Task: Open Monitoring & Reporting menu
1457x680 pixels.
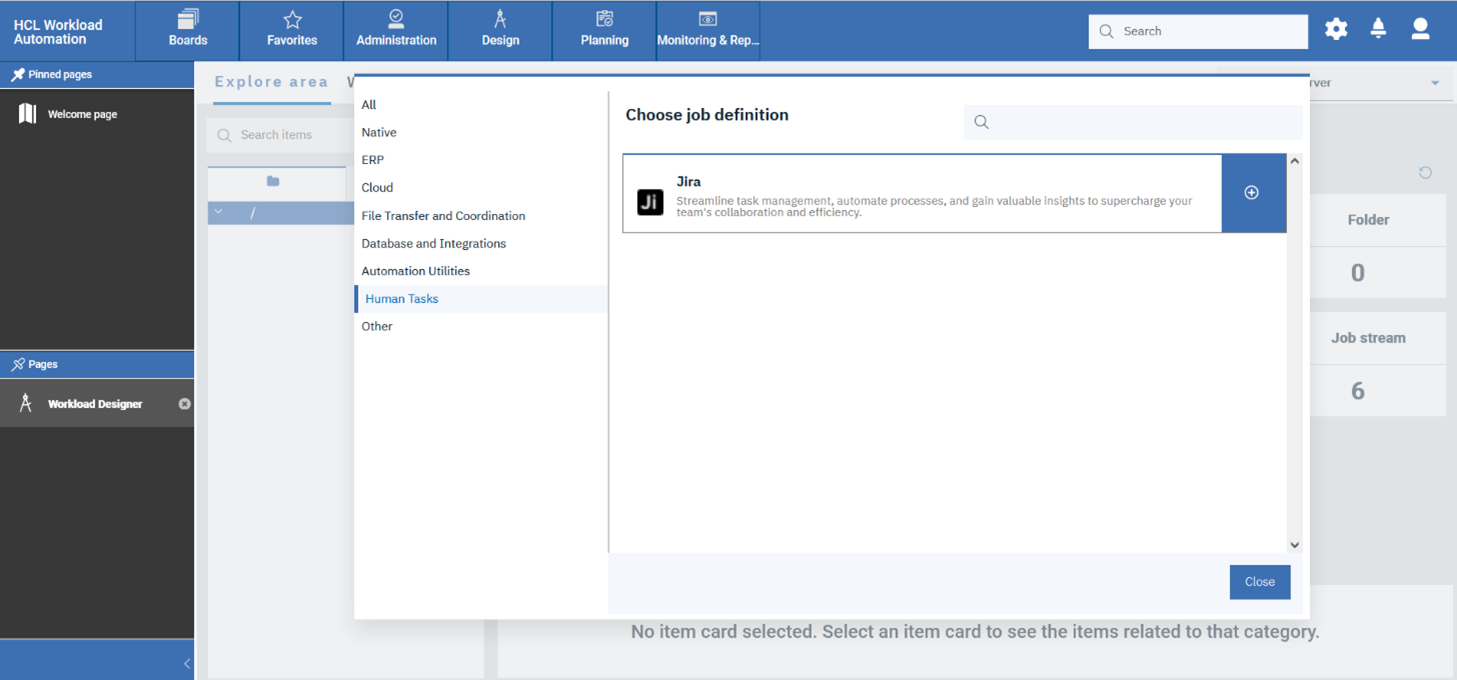Action: point(708,30)
